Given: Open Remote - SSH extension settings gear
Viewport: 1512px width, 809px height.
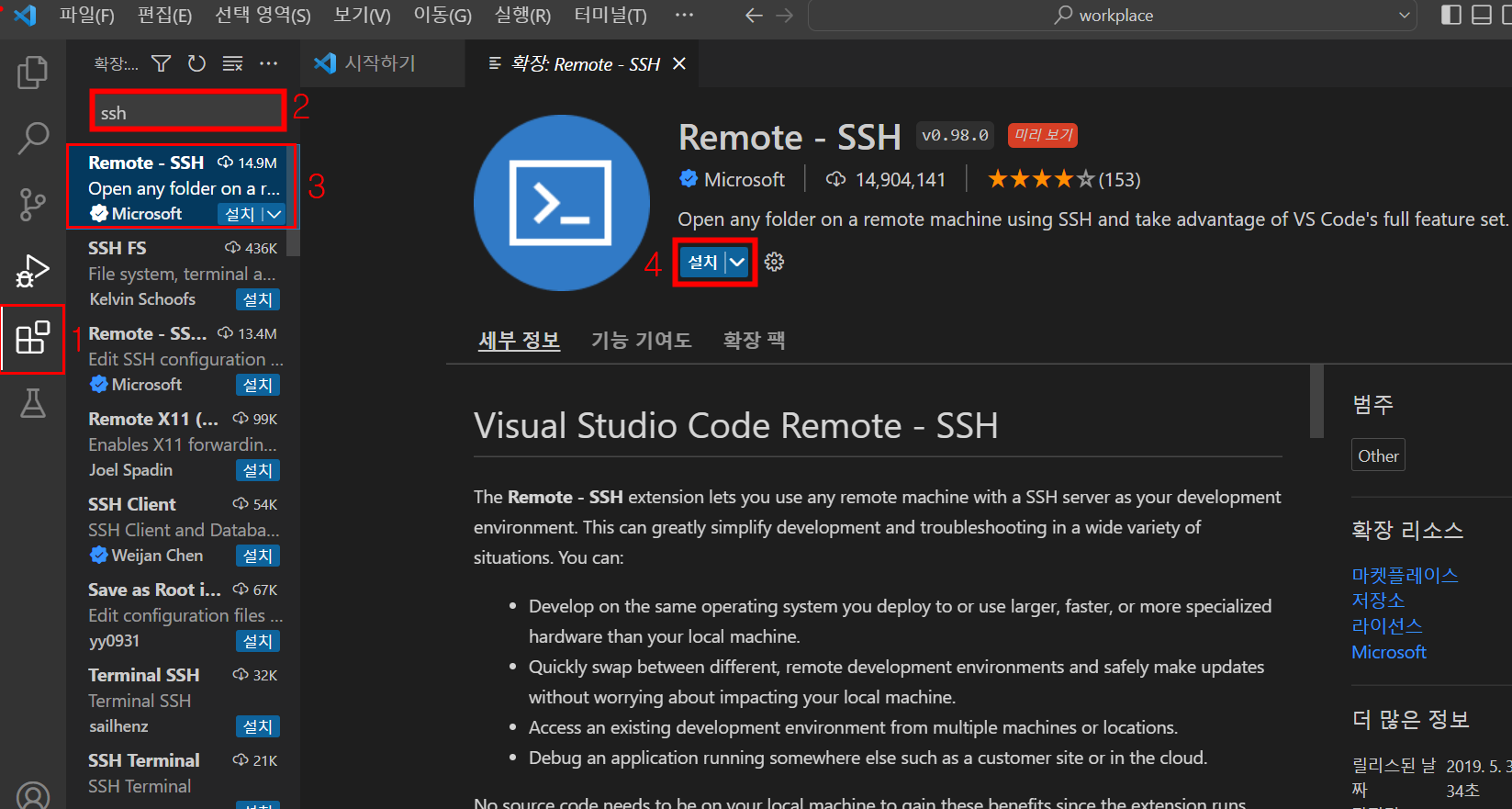Looking at the screenshot, I should point(774,262).
